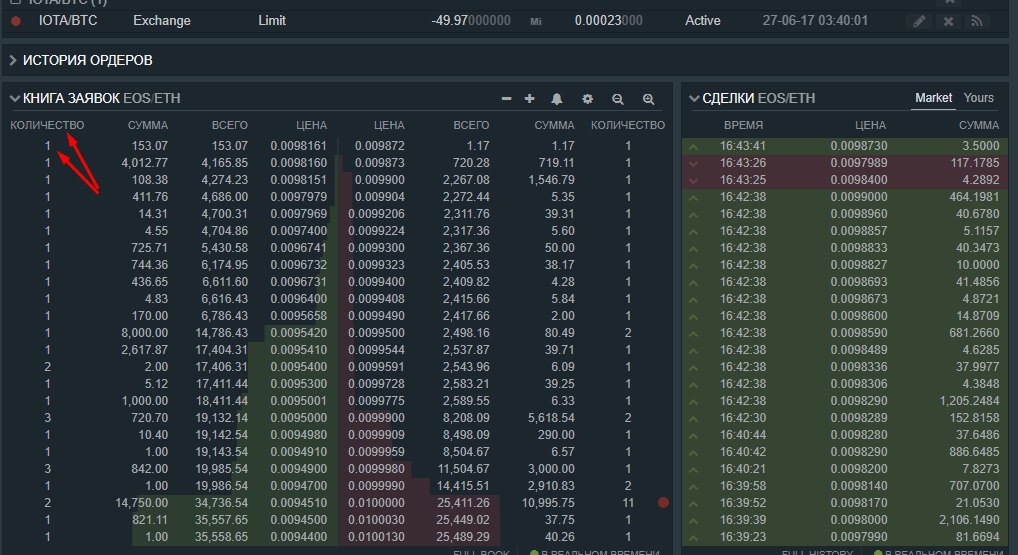Image resolution: width=1018 pixels, height=555 pixels.
Task: Click the order date 27-06-17 03:40:01
Action: pos(815,21)
